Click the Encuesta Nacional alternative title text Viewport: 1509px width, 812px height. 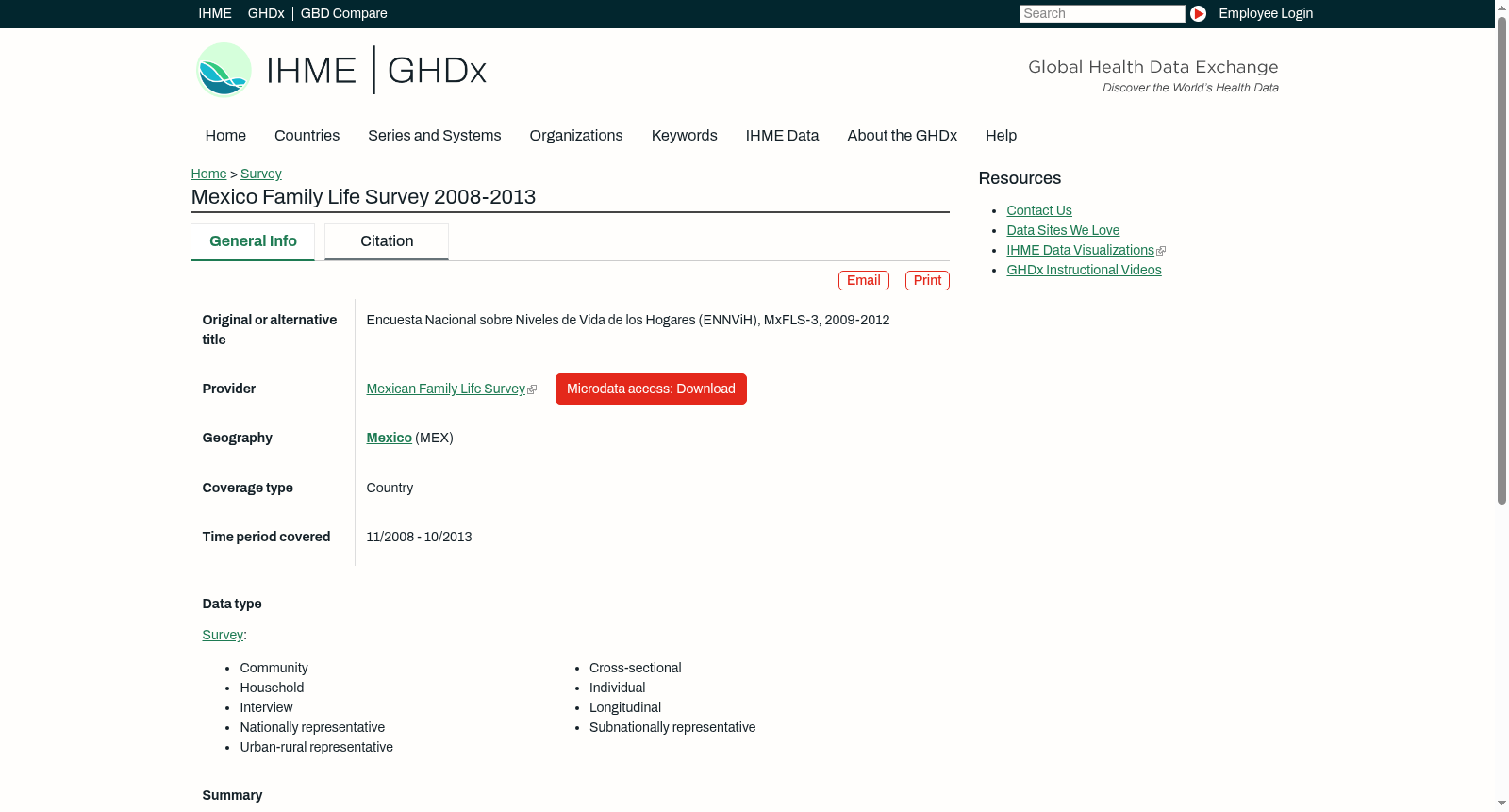click(628, 320)
